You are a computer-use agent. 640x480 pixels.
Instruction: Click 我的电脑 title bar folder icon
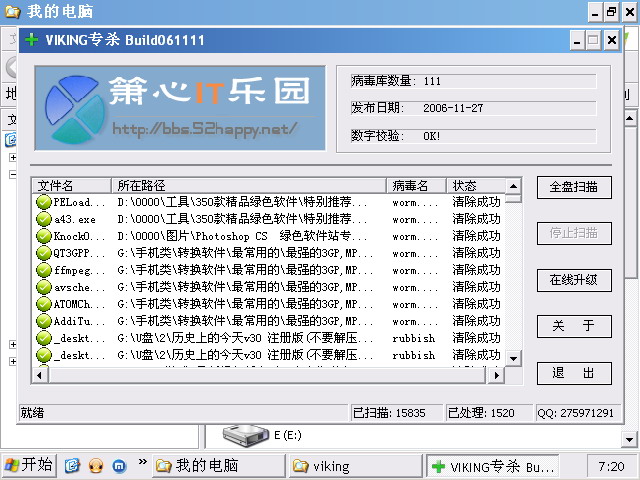(x=12, y=11)
